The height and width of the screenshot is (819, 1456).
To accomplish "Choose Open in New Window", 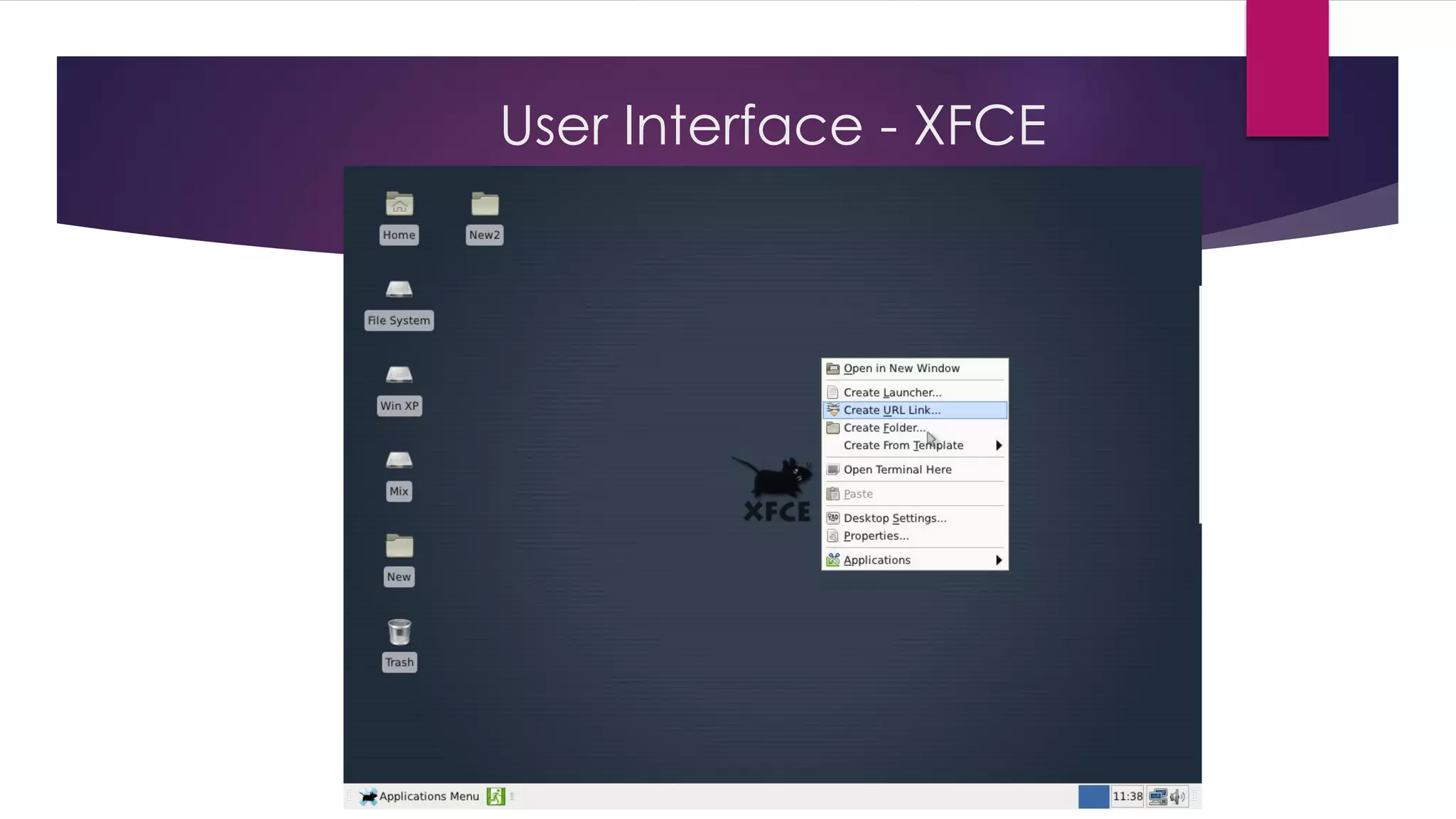I will [915, 368].
